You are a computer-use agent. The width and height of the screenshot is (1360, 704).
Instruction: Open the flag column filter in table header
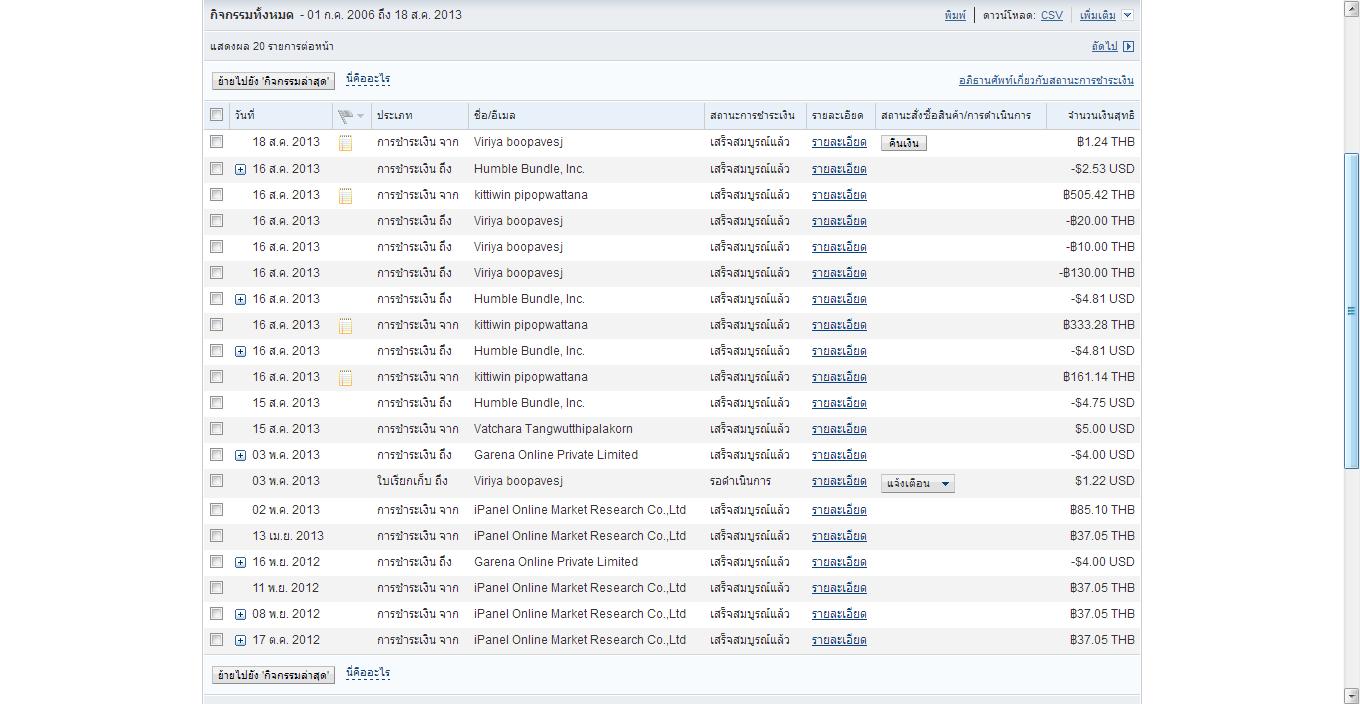tap(351, 116)
